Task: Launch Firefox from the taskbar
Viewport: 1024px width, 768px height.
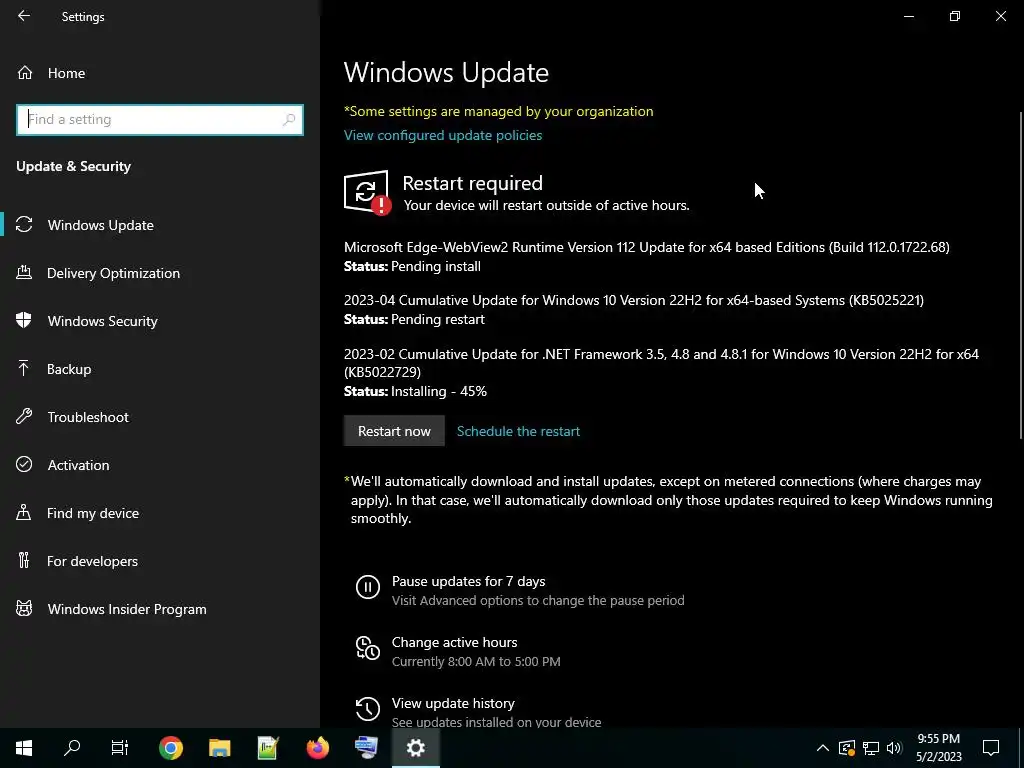Action: [317, 748]
